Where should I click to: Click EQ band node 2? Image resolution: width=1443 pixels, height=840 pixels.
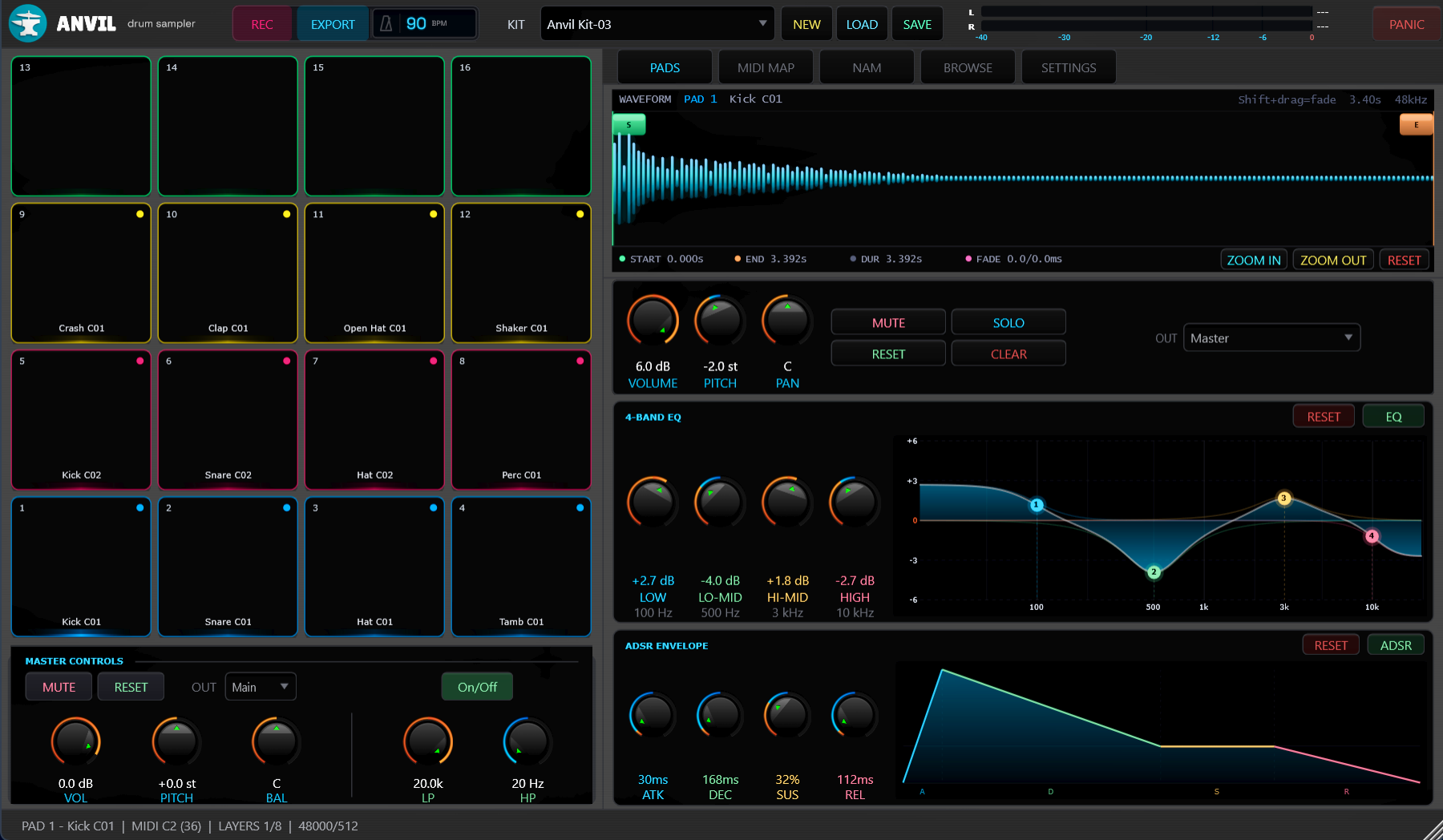1154,572
